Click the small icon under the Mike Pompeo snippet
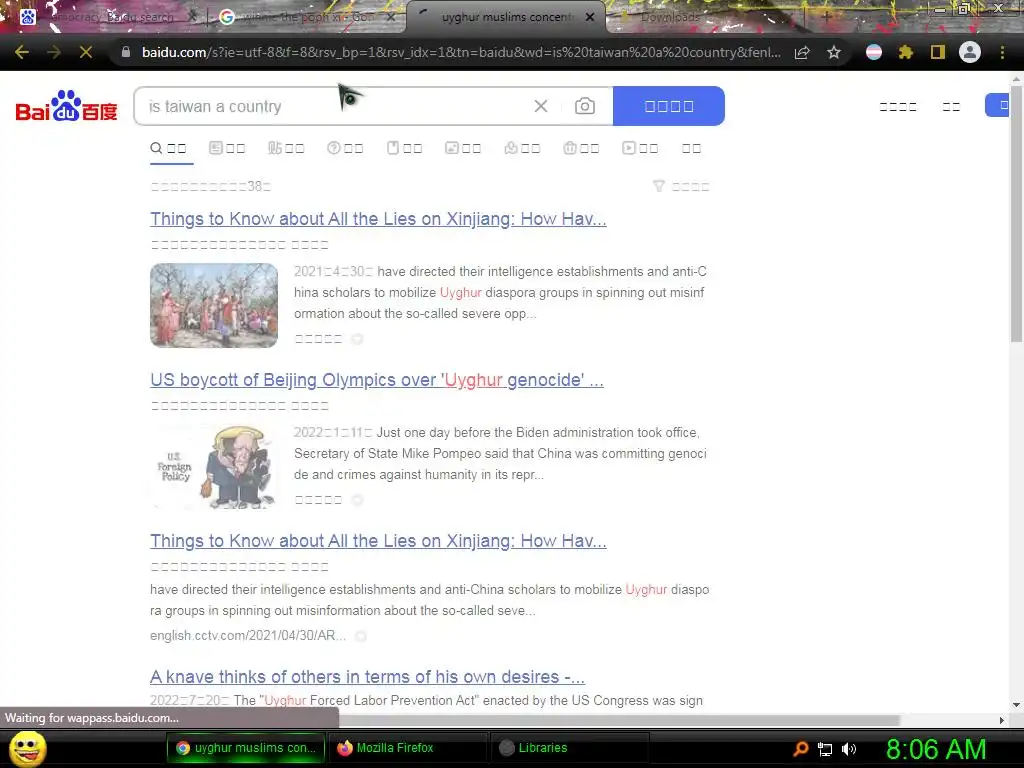1024x768 pixels. 357,500
